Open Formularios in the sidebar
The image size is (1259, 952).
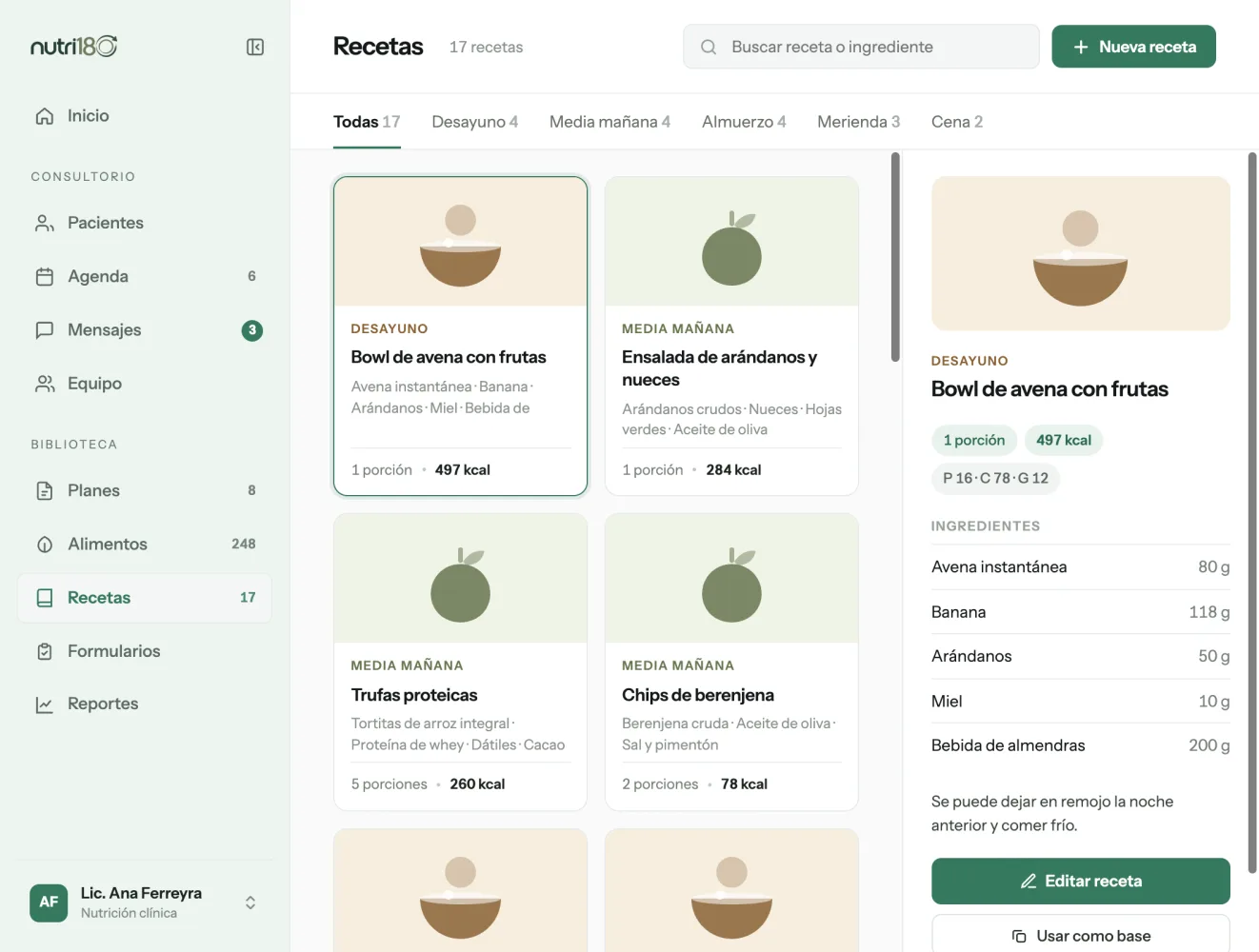click(145, 651)
